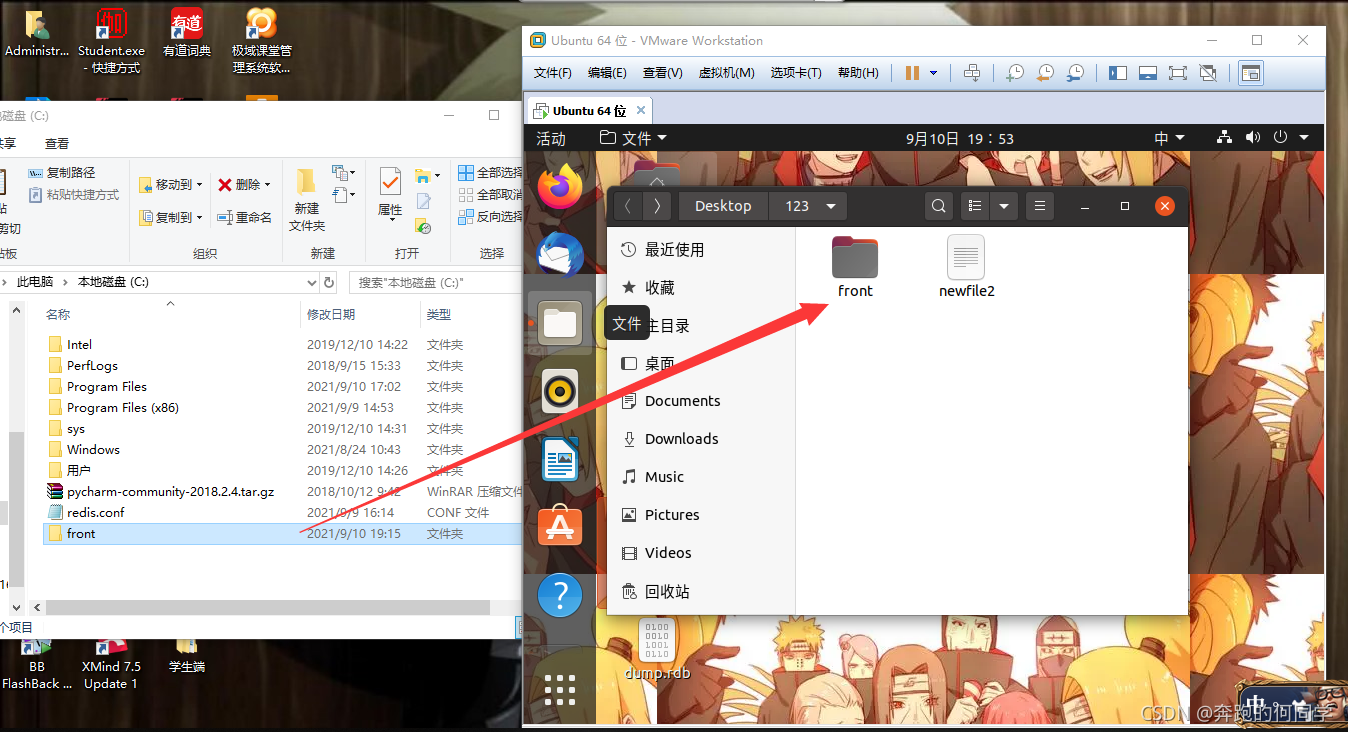
Task: Open the 虚拟机(M) menu in VMware
Action: click(726, 73)
